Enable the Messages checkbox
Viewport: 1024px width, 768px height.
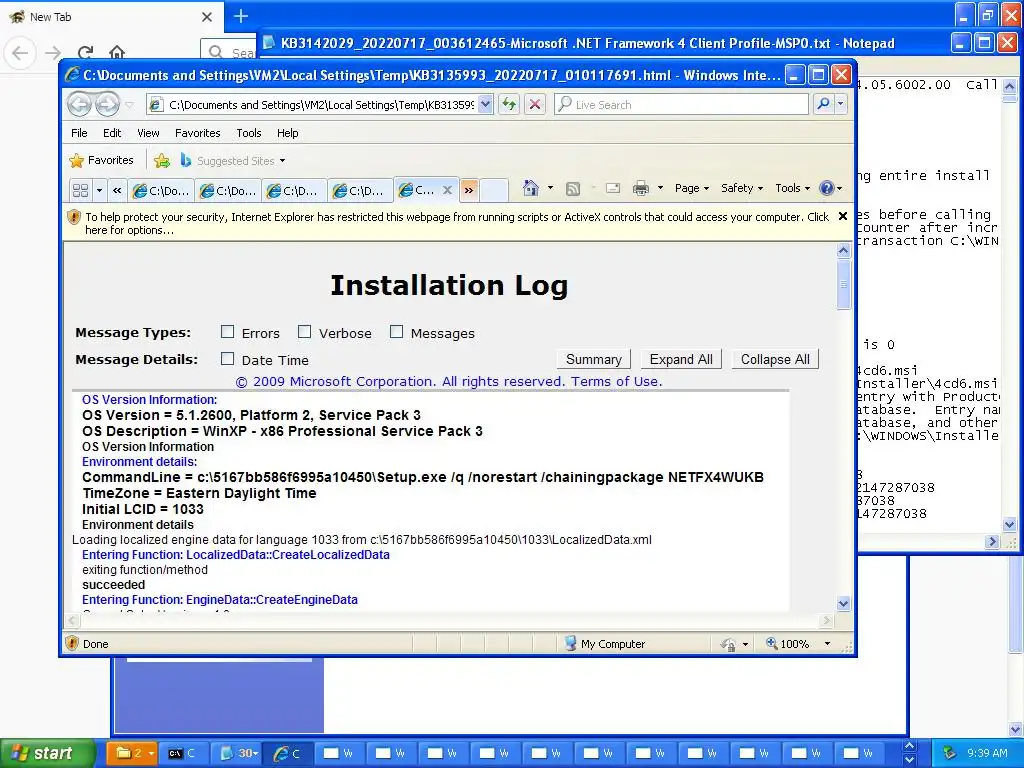pyautogui.click(x=396, y=332)
